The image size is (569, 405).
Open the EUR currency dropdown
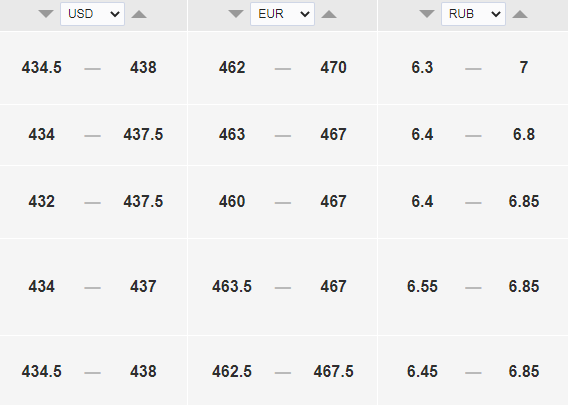point(282,14)
